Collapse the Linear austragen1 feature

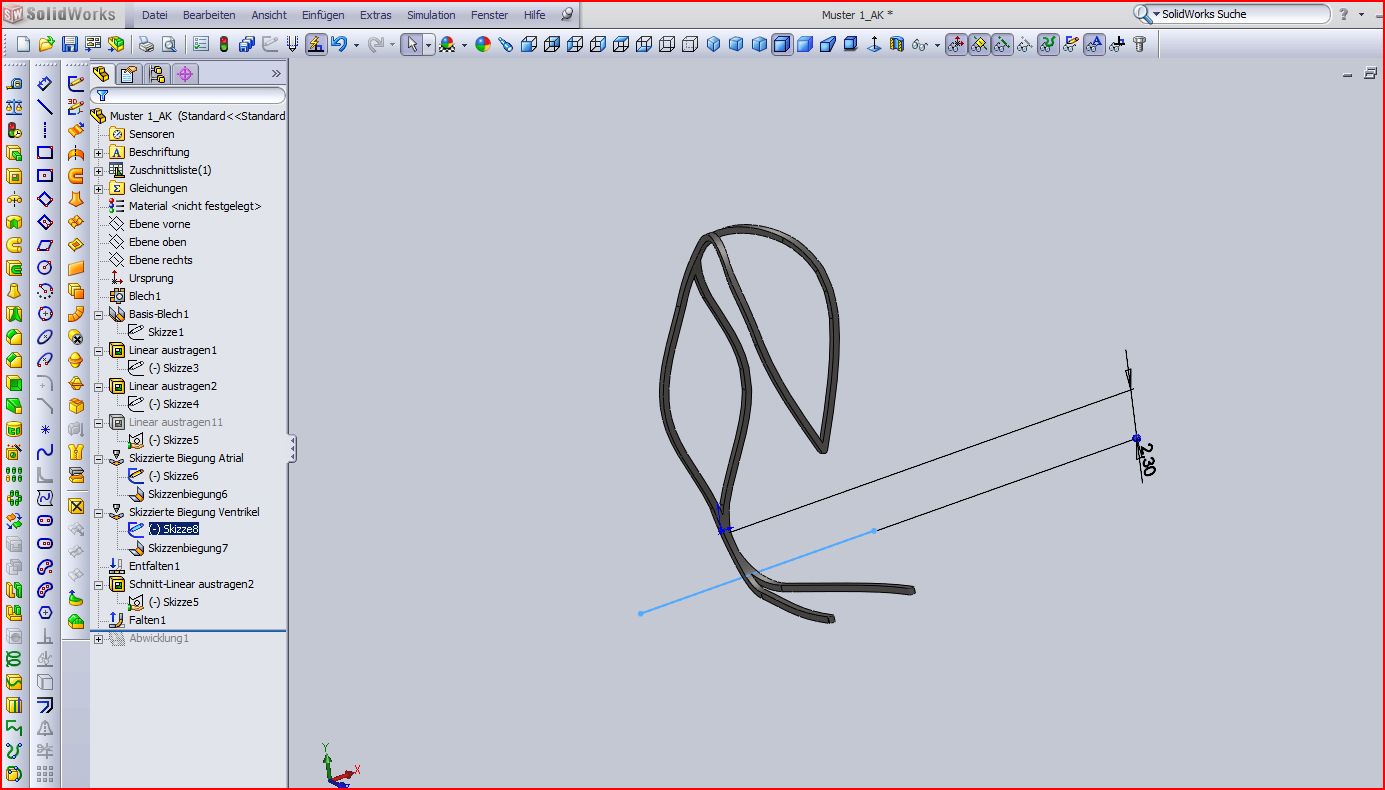(99, 350)
